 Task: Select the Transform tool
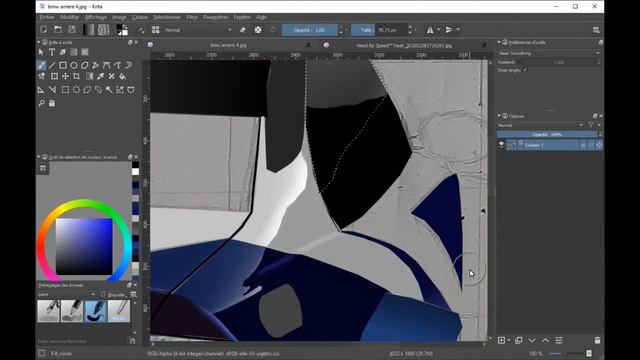click(54, 76)
